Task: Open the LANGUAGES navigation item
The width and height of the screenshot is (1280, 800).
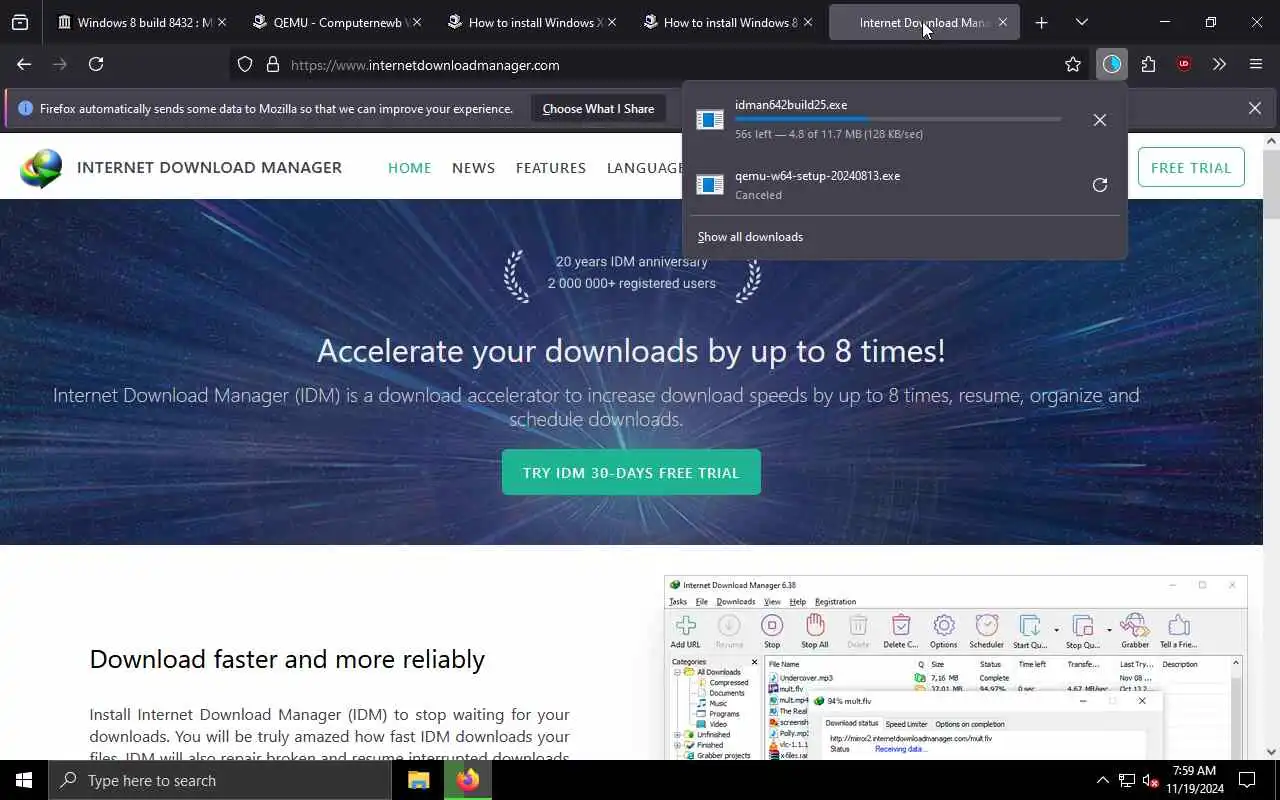Action: pyautogui.click(x=645, y=168)
